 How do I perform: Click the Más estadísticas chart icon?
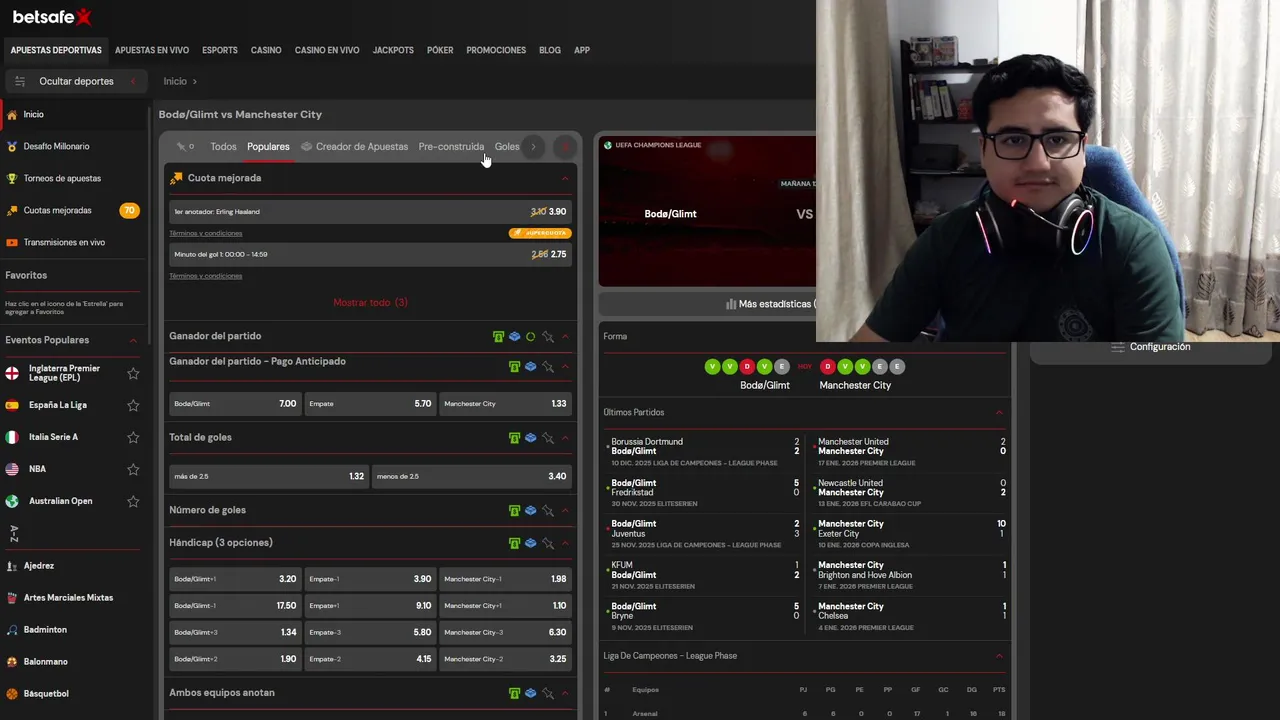coord(731,304)
